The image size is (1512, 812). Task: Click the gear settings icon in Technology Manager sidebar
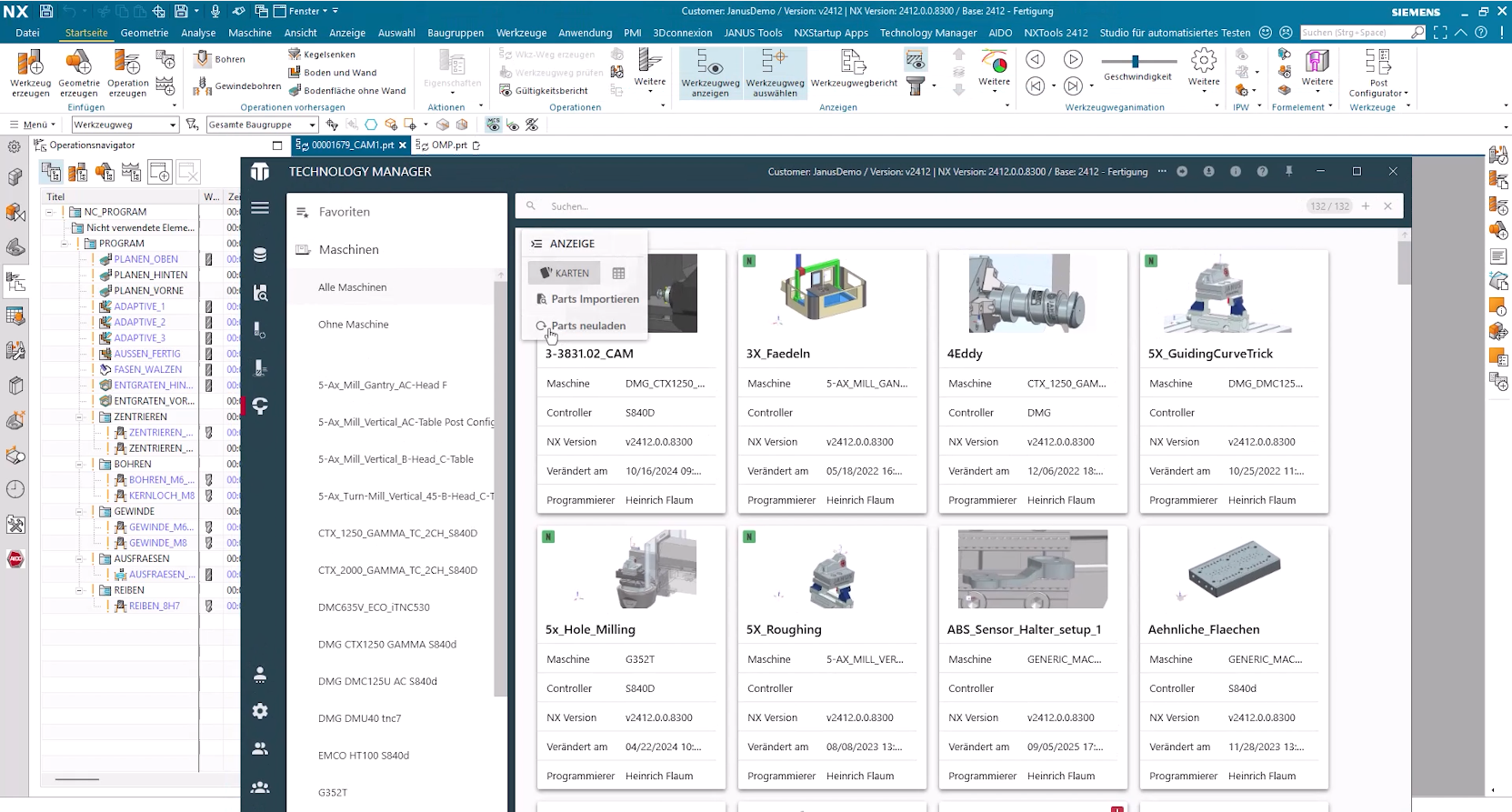(x=260, y=711)
